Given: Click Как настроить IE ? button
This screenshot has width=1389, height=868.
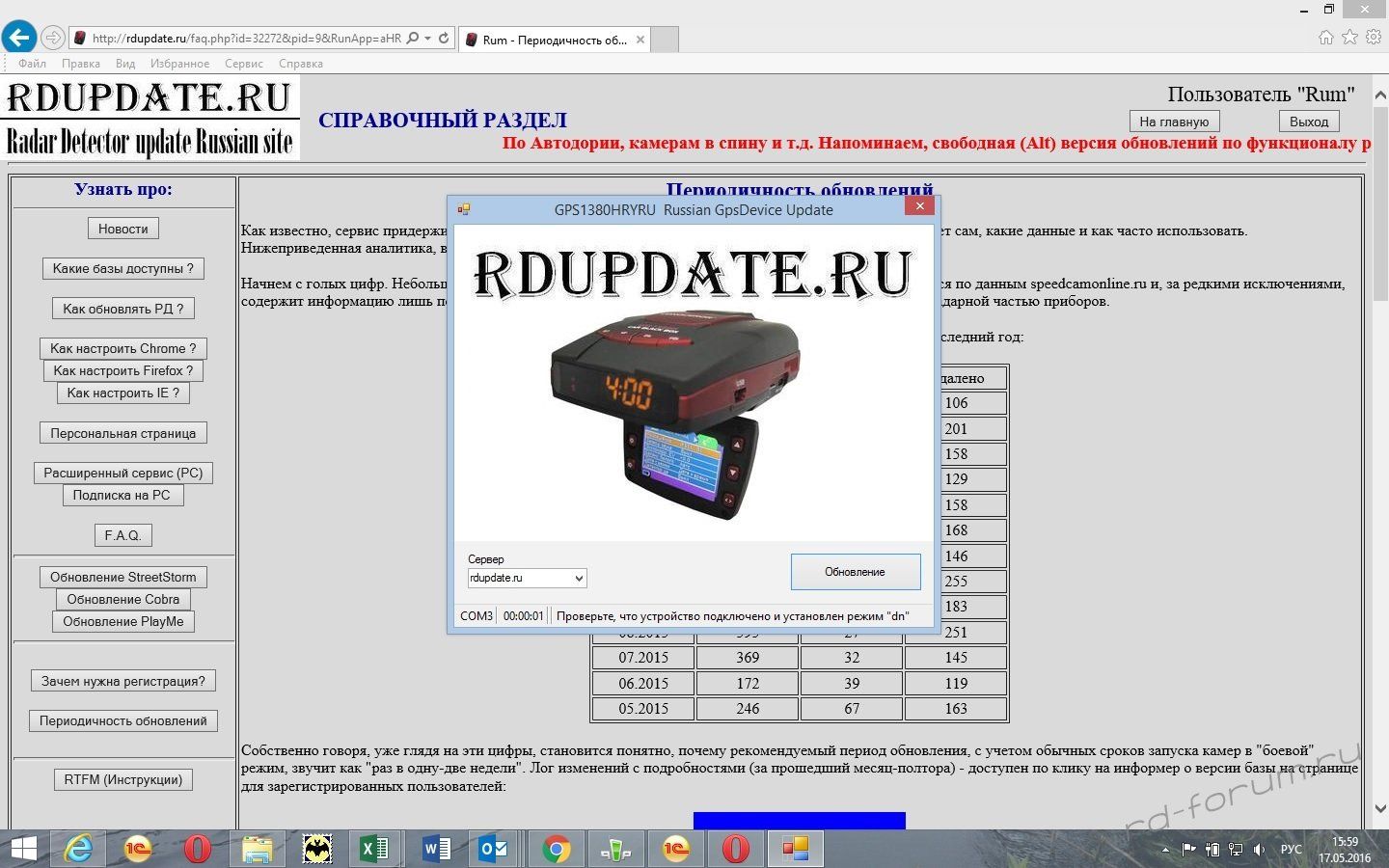Looking at the screenshot, I should [123, 393].
